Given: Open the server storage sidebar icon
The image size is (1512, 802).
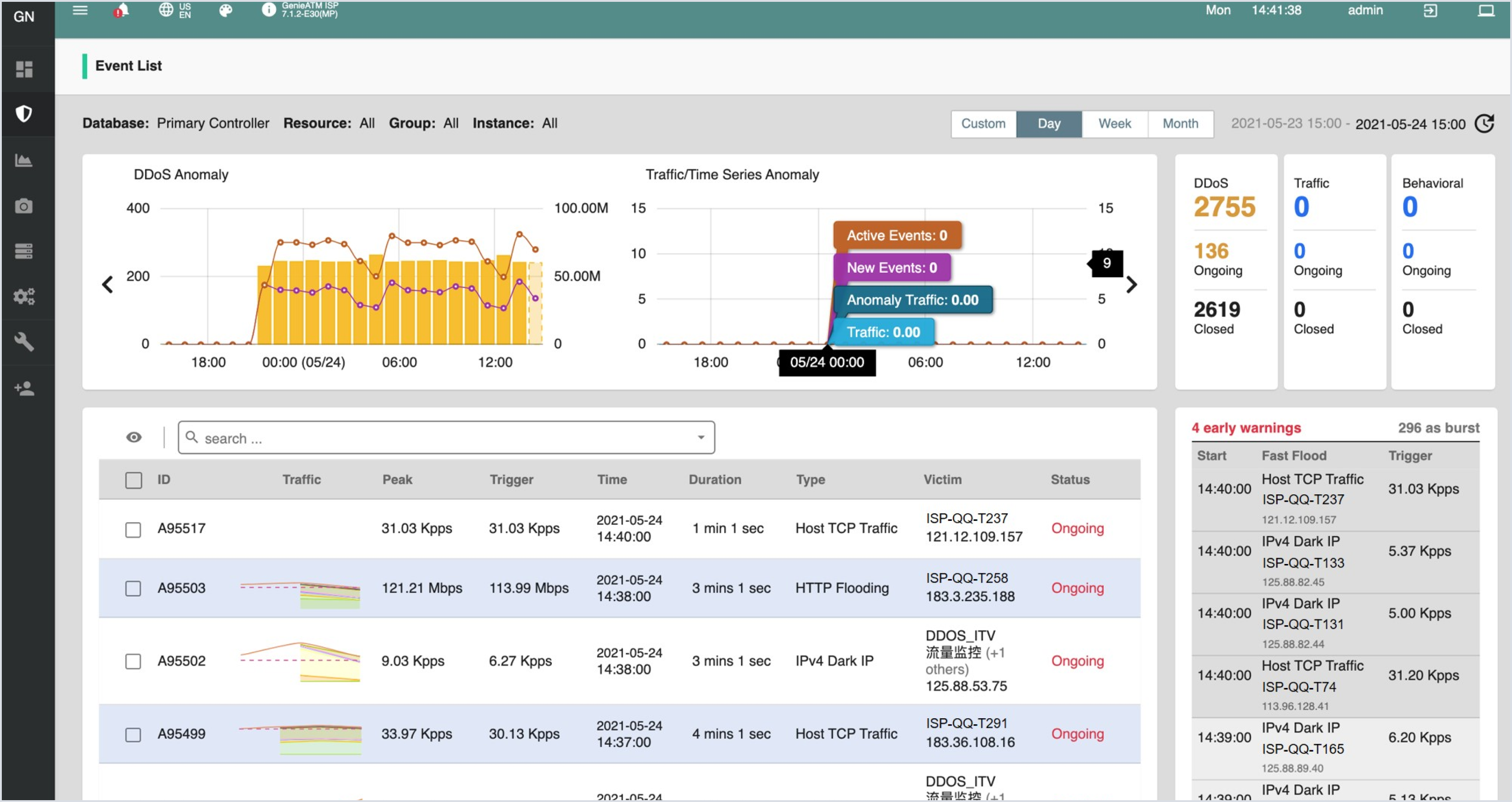Looking at the screenshot, I should [x=24, y=251].
